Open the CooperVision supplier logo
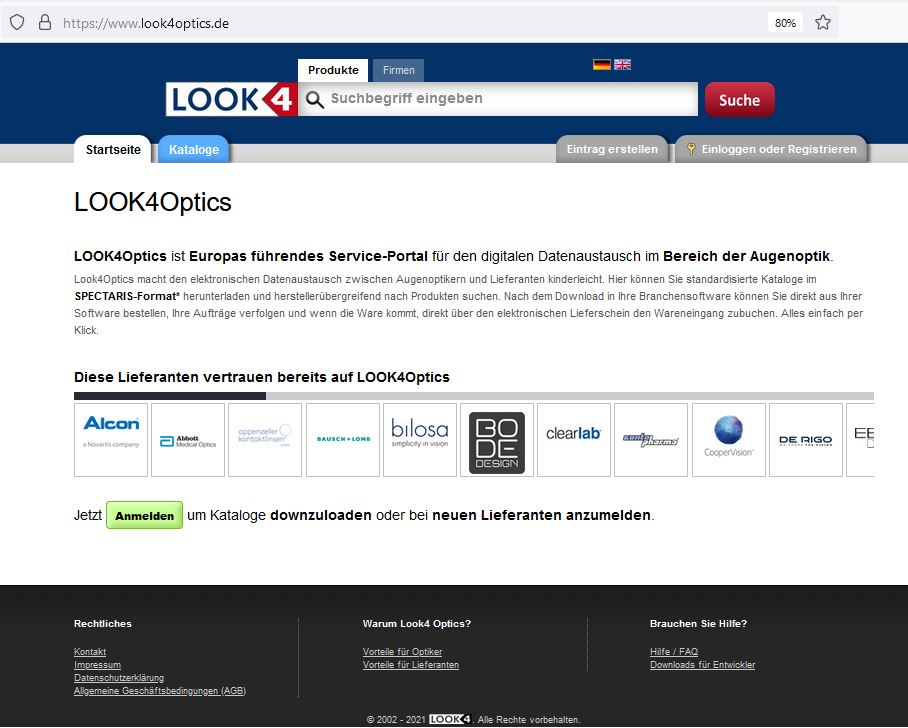 tap(728, 440)
